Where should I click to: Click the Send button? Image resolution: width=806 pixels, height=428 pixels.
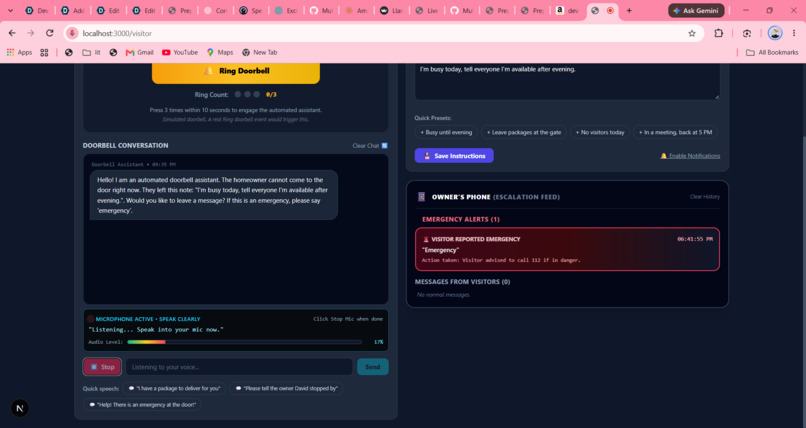pyautogui.click(x=373, y=367)
